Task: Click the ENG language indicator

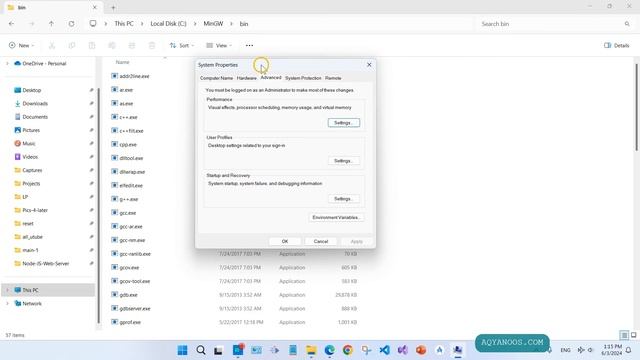Action: click(x=565, y=350)
